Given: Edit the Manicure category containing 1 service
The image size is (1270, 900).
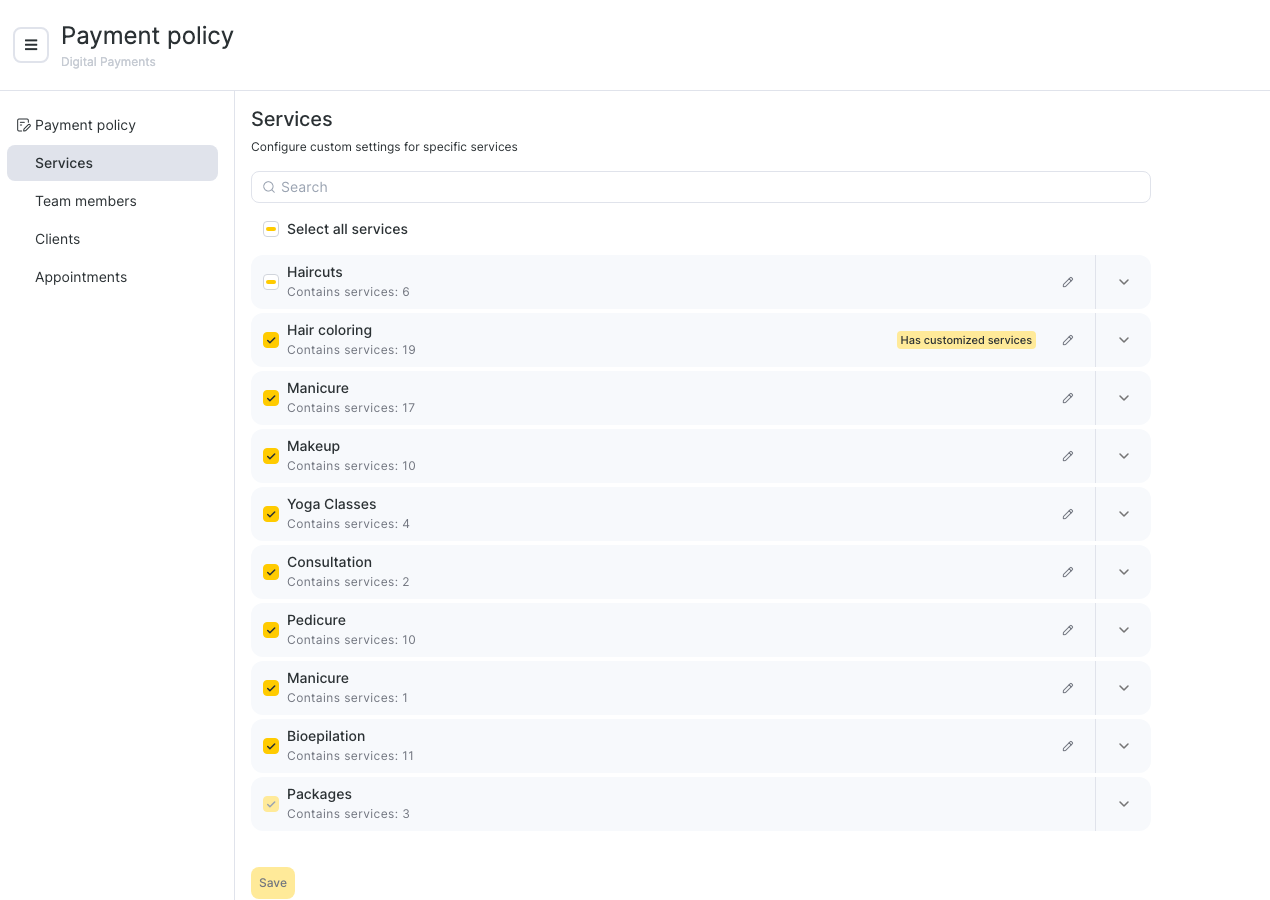Looking at the screenshot, I should click(1068, 688).
